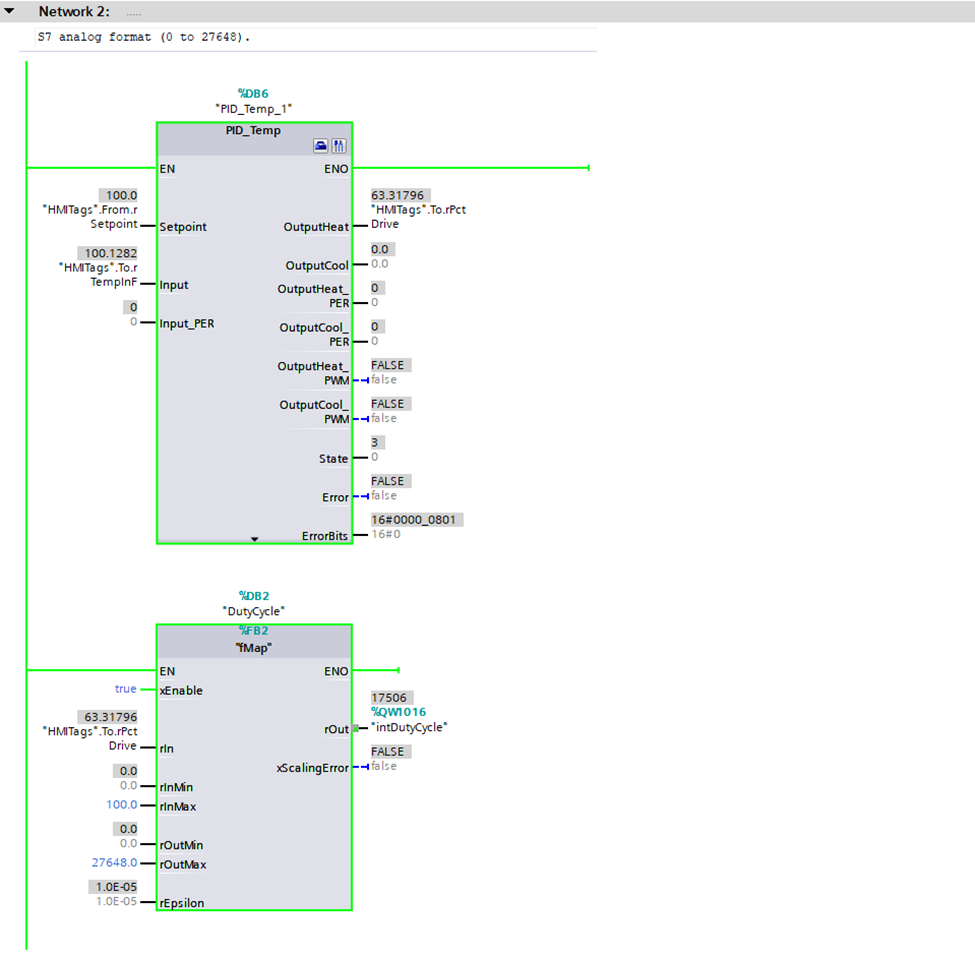
Task: Click the %FB2 block address
Action: coord(254,631)
